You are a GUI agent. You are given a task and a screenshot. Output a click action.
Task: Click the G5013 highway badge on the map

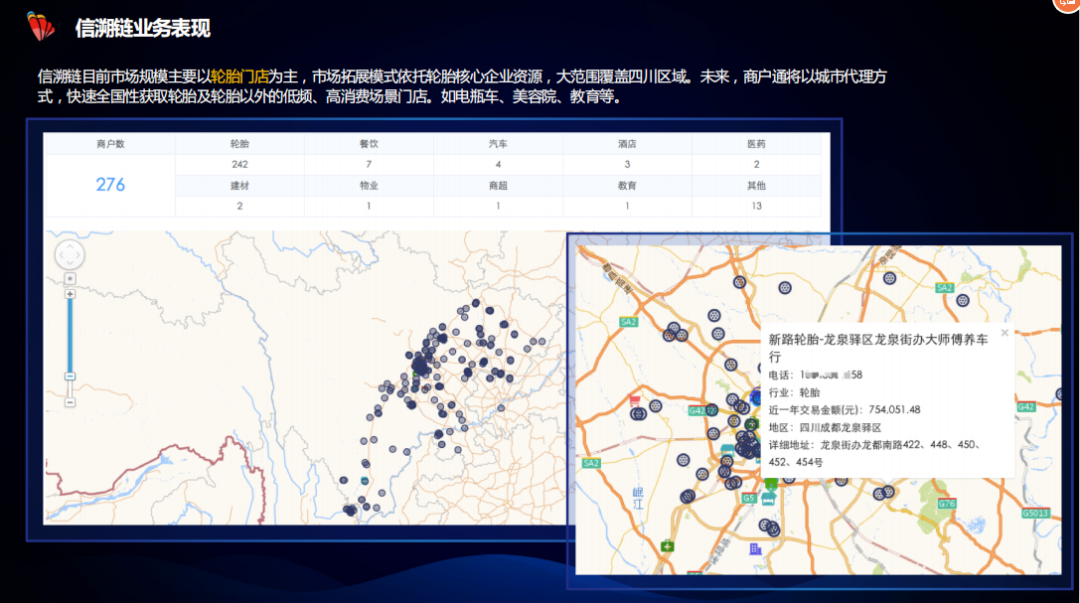pyautogui.click(x=1034, y=513)
